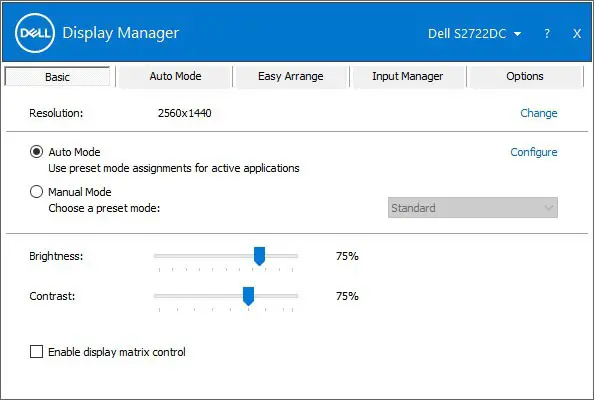This screenshot has height=401, width=595.
Task: Select the Manual Mode radio button
Action: [x=36, y=192]
